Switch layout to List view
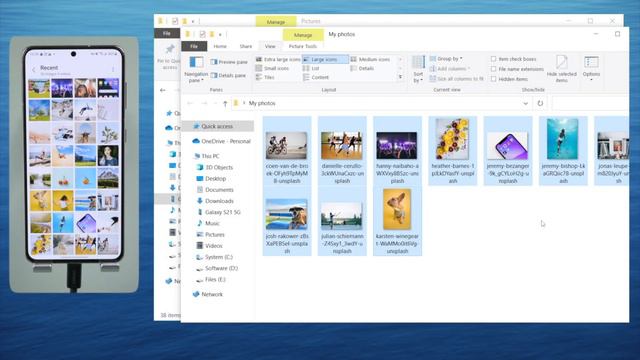The image size is (640, 360). coord(311,69)
